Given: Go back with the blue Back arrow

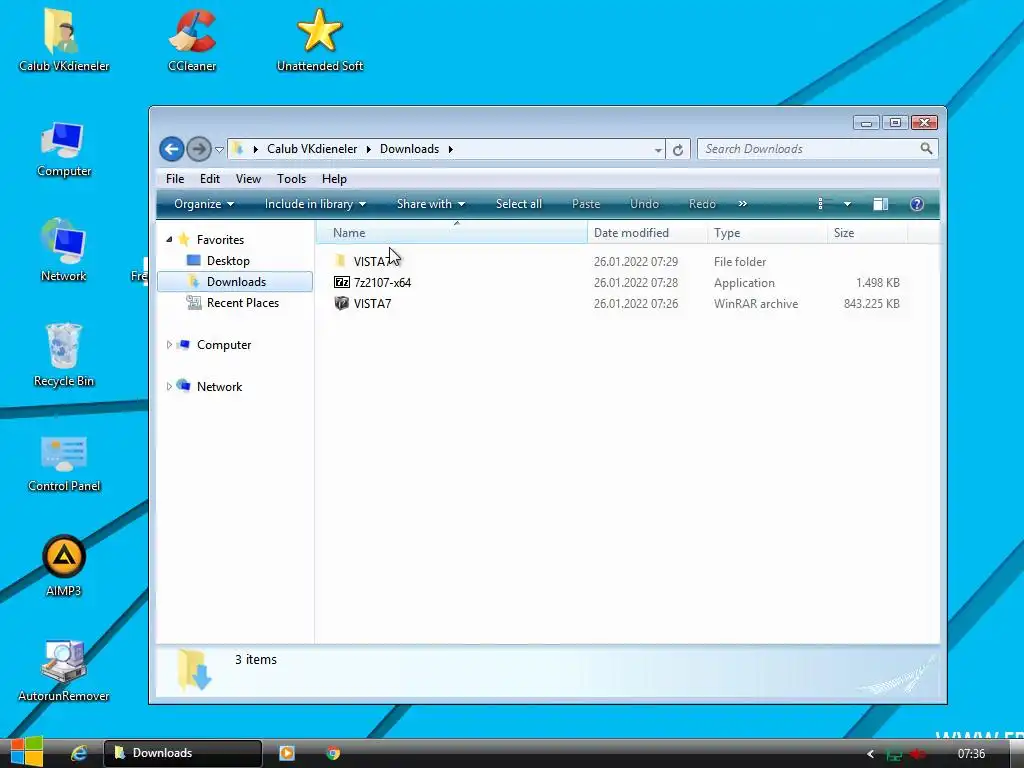Looking at the screenshot, I should point(172,149).
